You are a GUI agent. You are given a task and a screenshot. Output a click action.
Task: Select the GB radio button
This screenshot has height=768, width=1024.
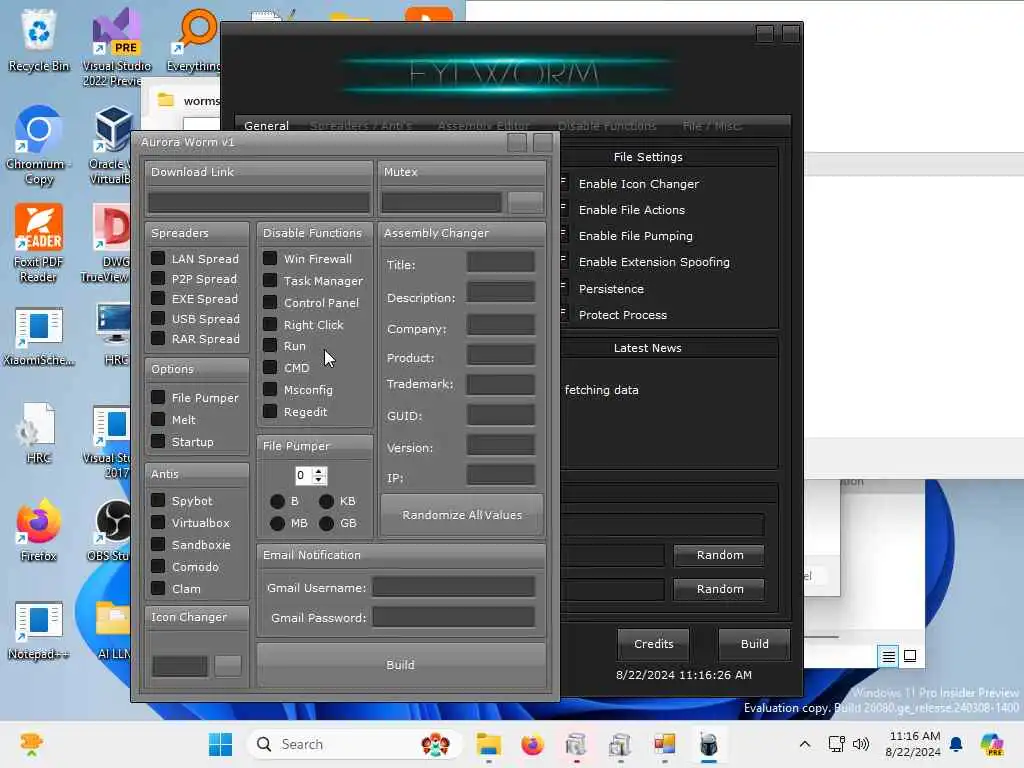pos(327,523)
